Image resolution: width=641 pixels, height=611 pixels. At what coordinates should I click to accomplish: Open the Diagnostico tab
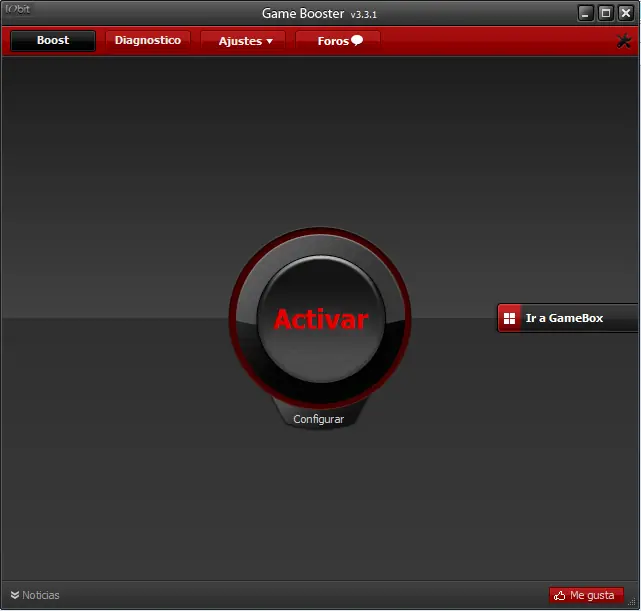coord(148,40)
